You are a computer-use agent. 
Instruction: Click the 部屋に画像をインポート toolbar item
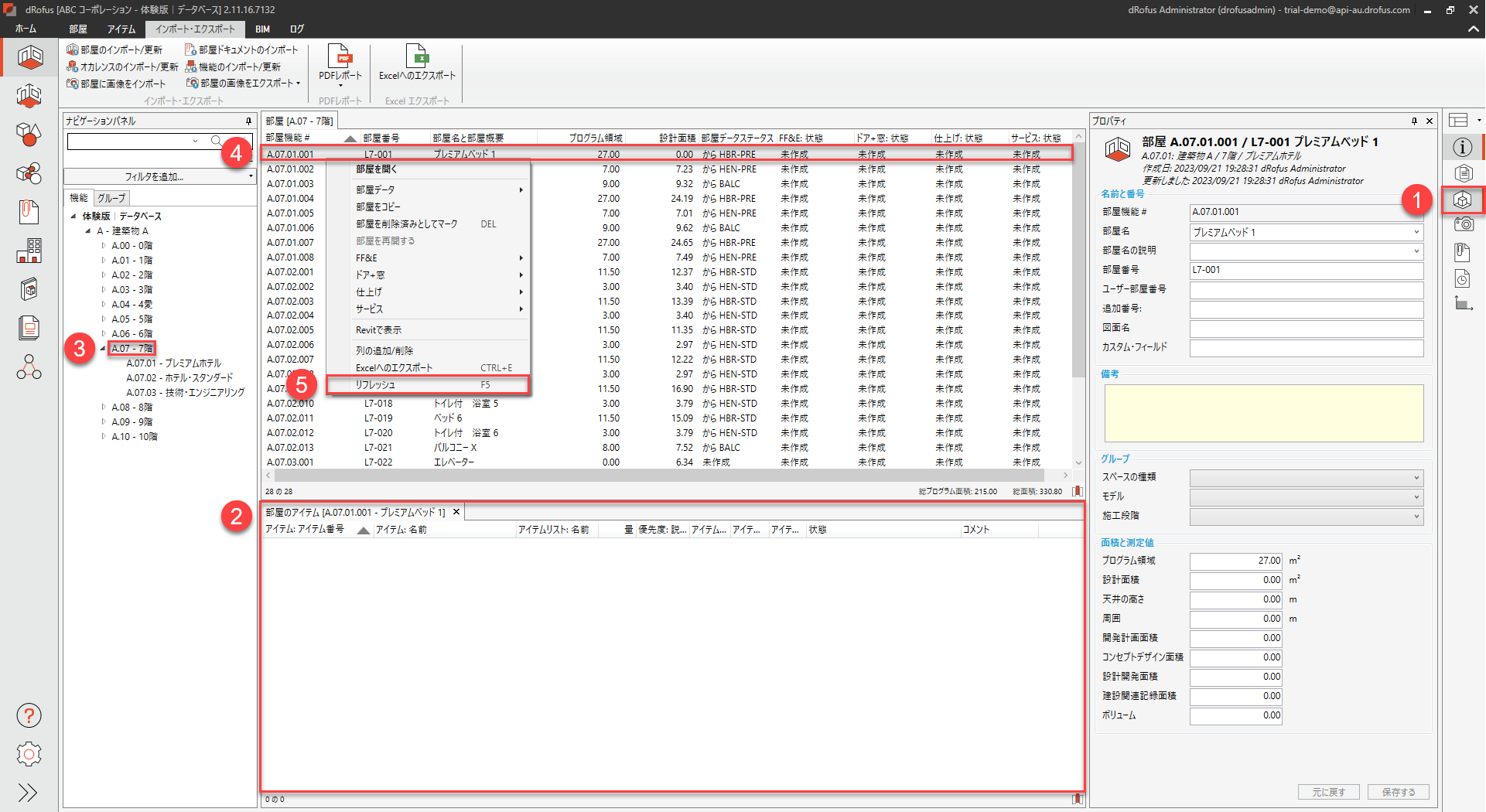tap(117, 84)
